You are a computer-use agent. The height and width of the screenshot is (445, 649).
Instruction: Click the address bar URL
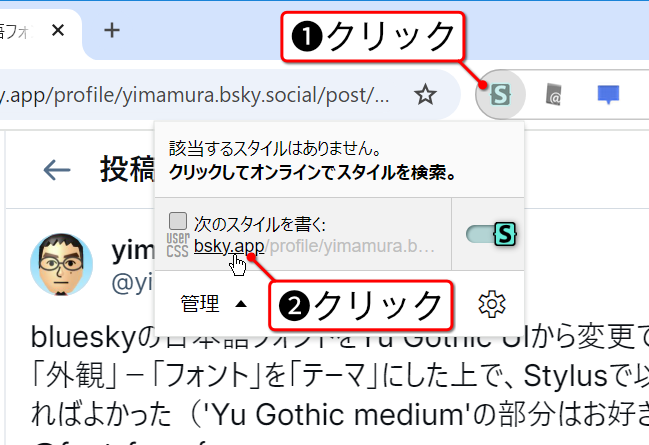pyautogui.click(x=195, y=95)
